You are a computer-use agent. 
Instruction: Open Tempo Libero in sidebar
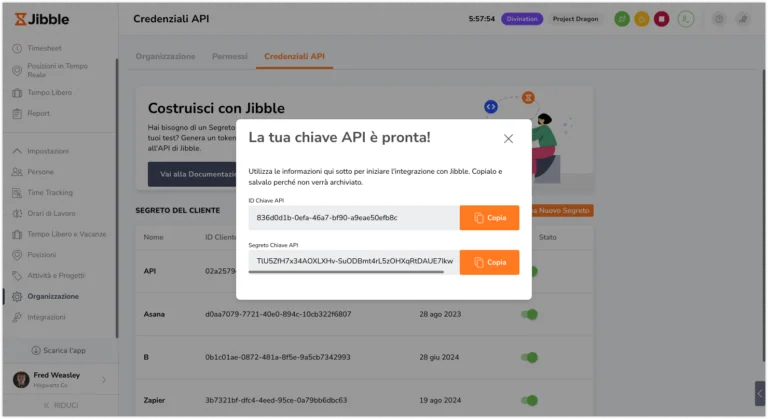click(x=49, y=92)
